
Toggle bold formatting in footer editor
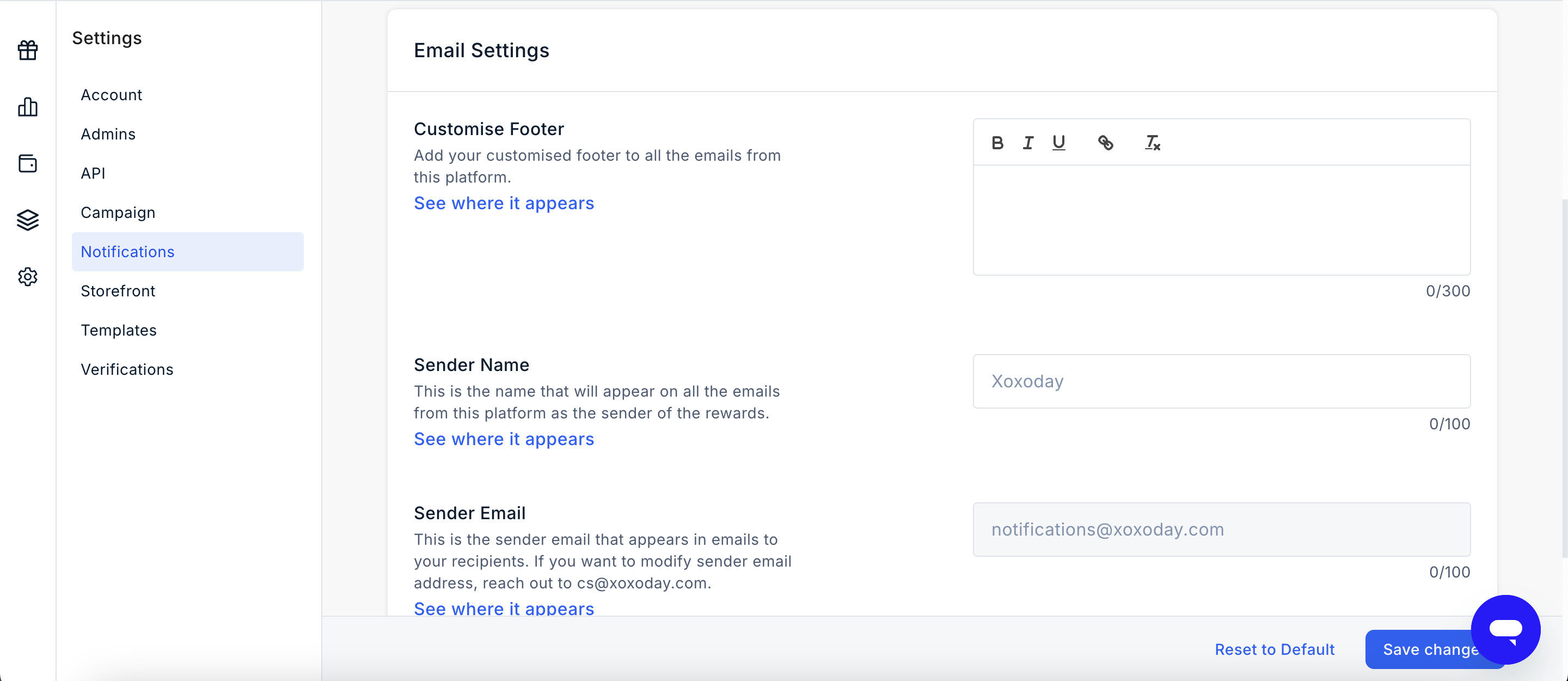click(x=997, y=143)
